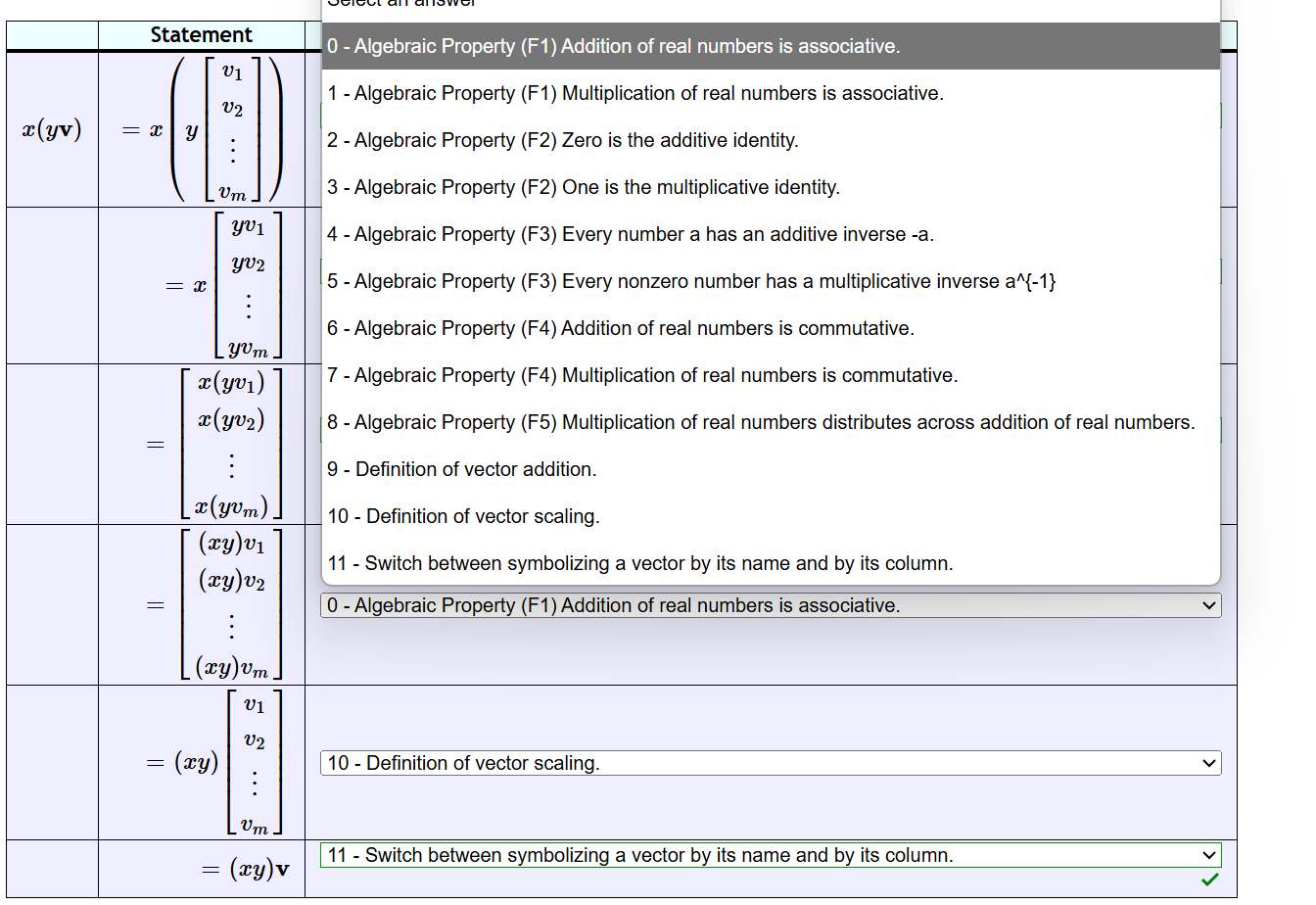Open the justification dropdown for the (xy)v1 column row
Image resolution: width=1316 pixels, height=905 pixels.
[x=771, y=605]
